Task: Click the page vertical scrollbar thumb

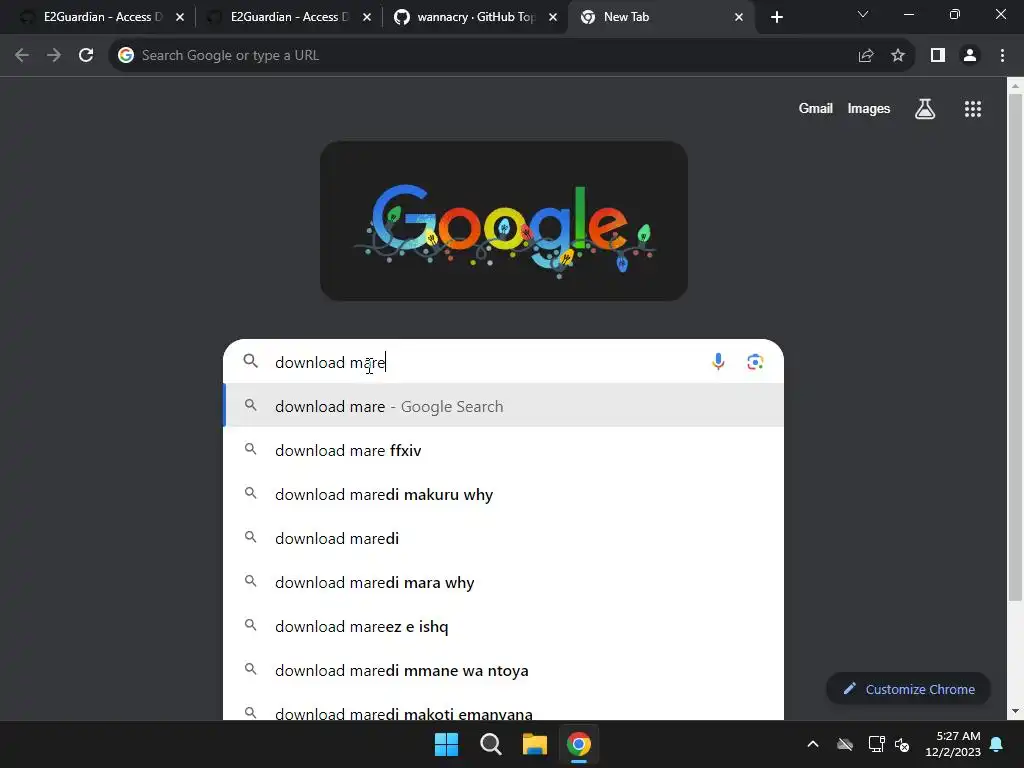Action: [x=1015, y=347]
